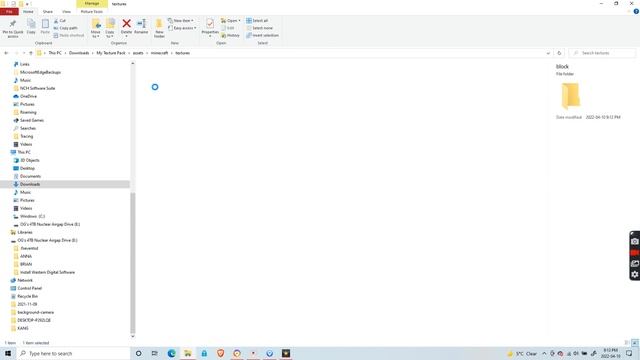Click the yellow Manage contextual tab
Image resolution: width=640 pixels, height=360 pixels.
[x=92, y=3]
